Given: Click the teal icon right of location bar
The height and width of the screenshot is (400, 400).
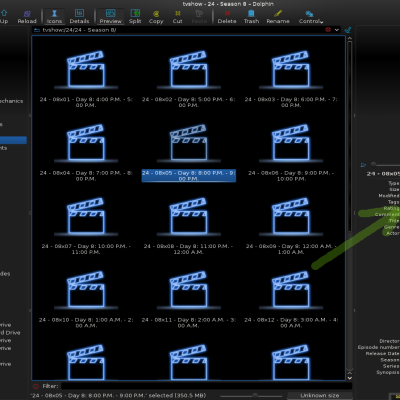Looking at the screenshot, I should 348,30.
